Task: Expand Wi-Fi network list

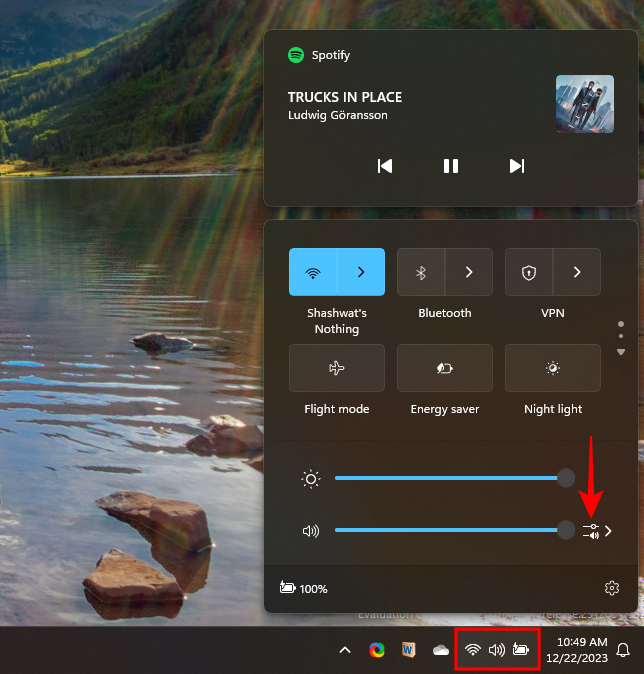Action: click(361, 272)
